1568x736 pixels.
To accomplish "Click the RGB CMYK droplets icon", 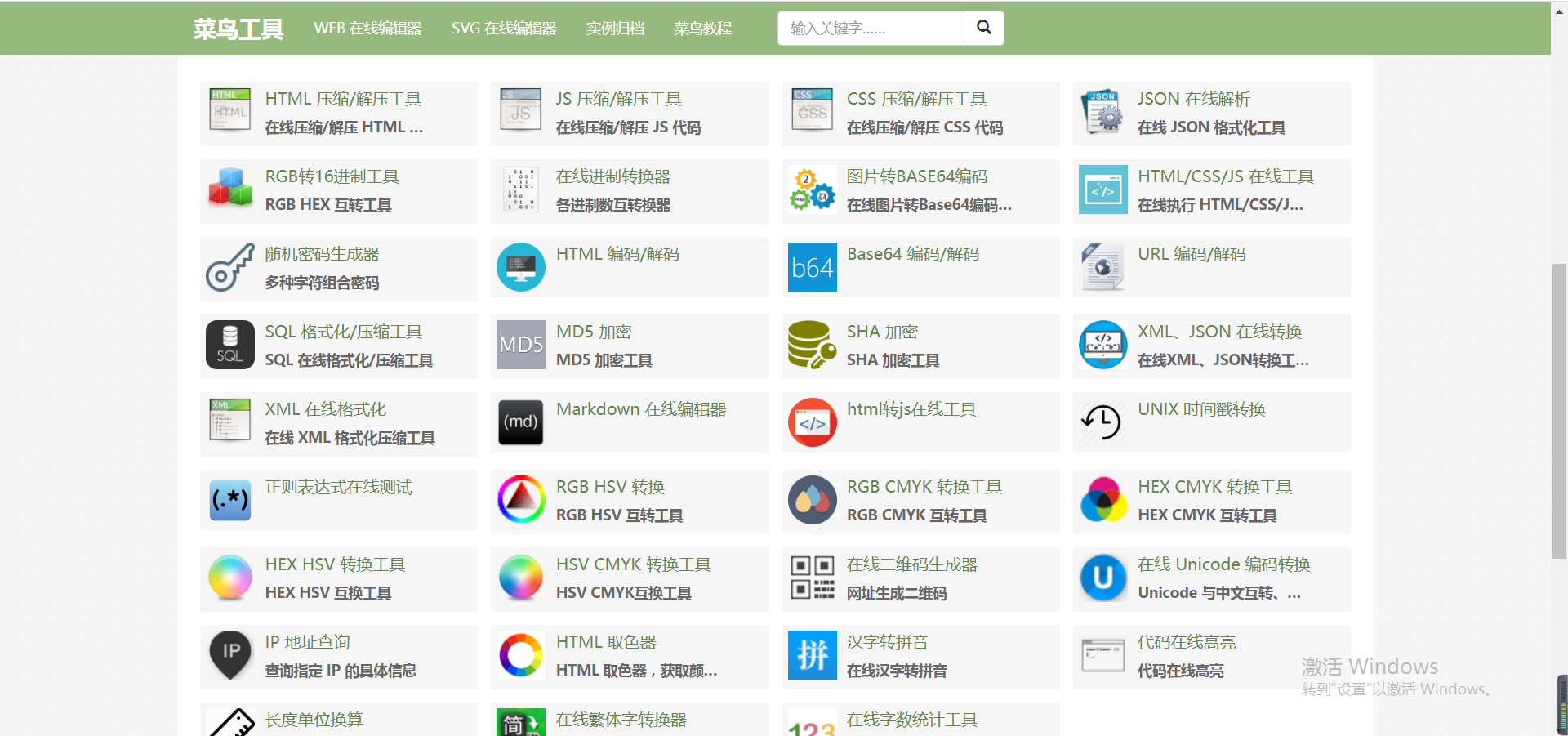I will coord(813,500).
